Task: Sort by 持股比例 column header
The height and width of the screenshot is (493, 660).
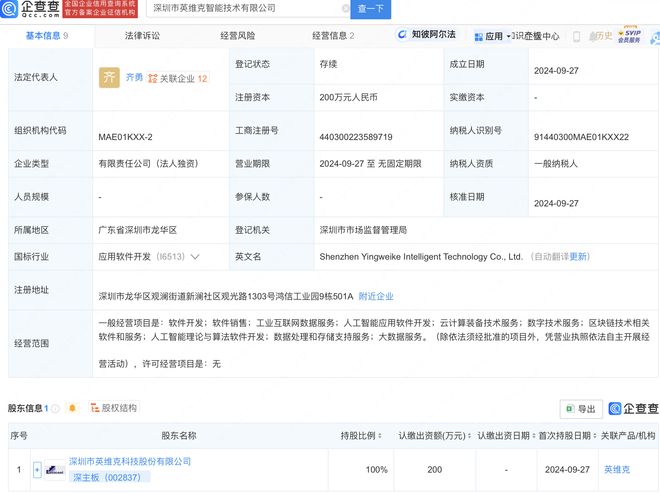Action: (x=361, y=436)
